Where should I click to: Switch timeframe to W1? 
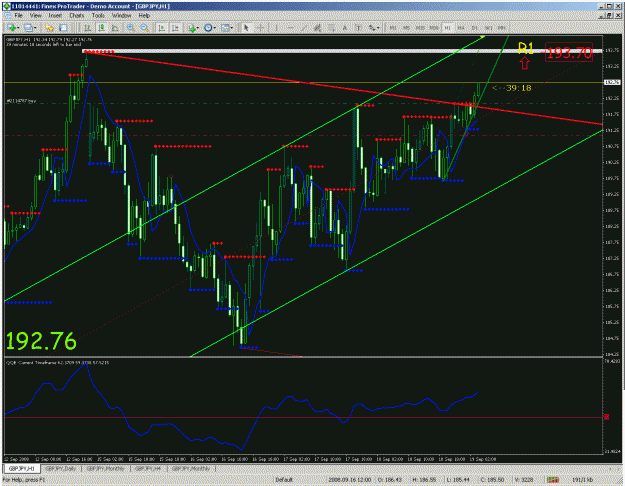tap(489, 28)
